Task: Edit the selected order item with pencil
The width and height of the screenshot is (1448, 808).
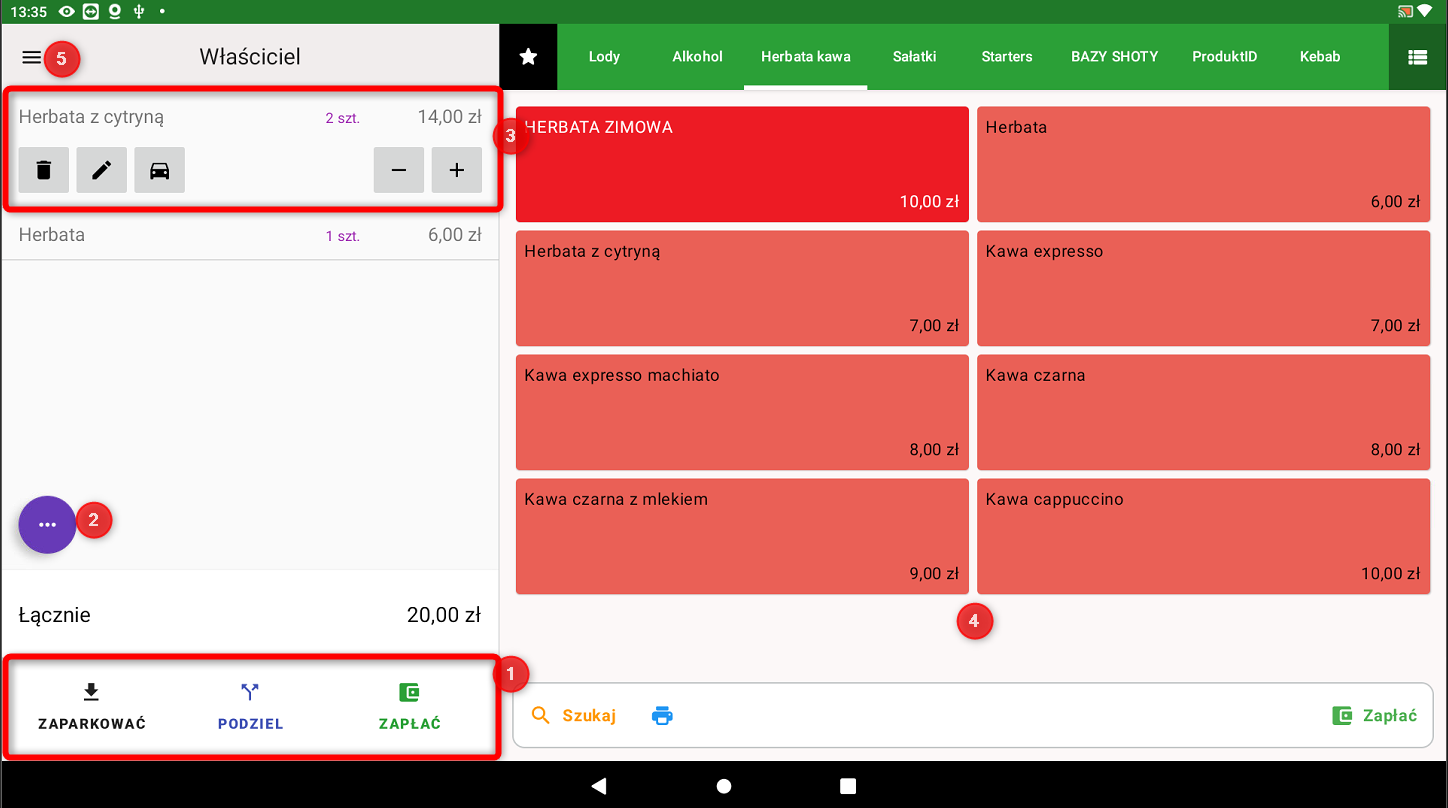Action: 102,170
